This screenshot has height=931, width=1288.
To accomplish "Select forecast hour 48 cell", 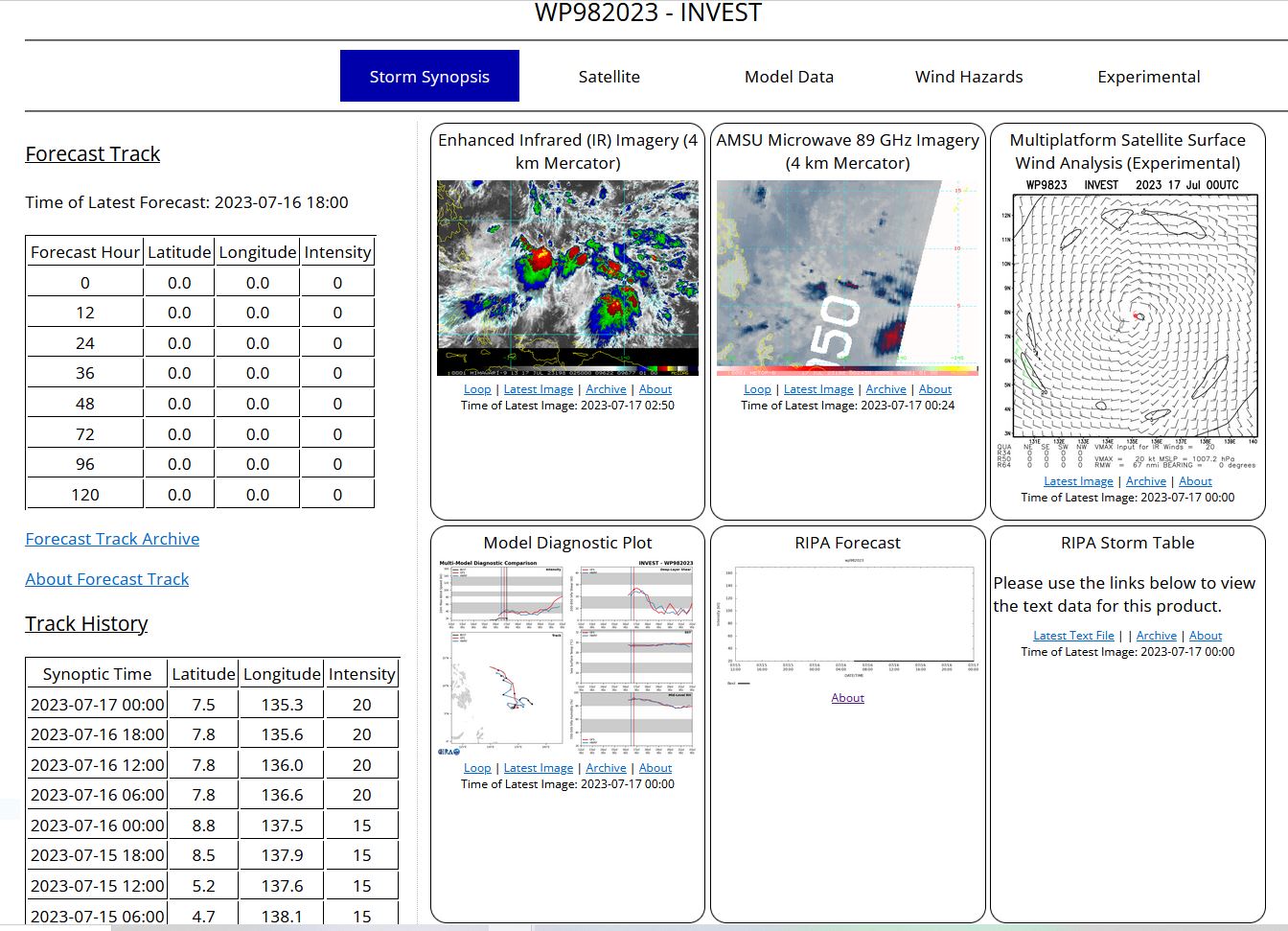I will click(x=85, y=404).
